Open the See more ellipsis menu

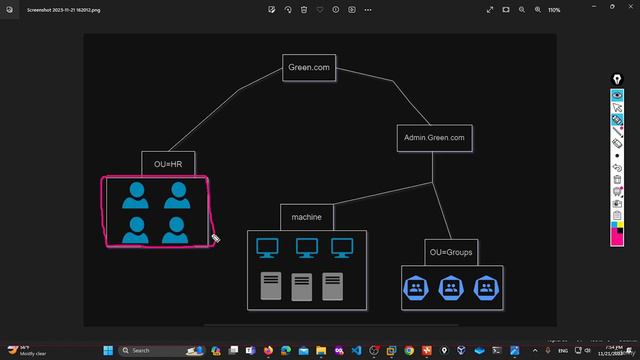(368, 10)
